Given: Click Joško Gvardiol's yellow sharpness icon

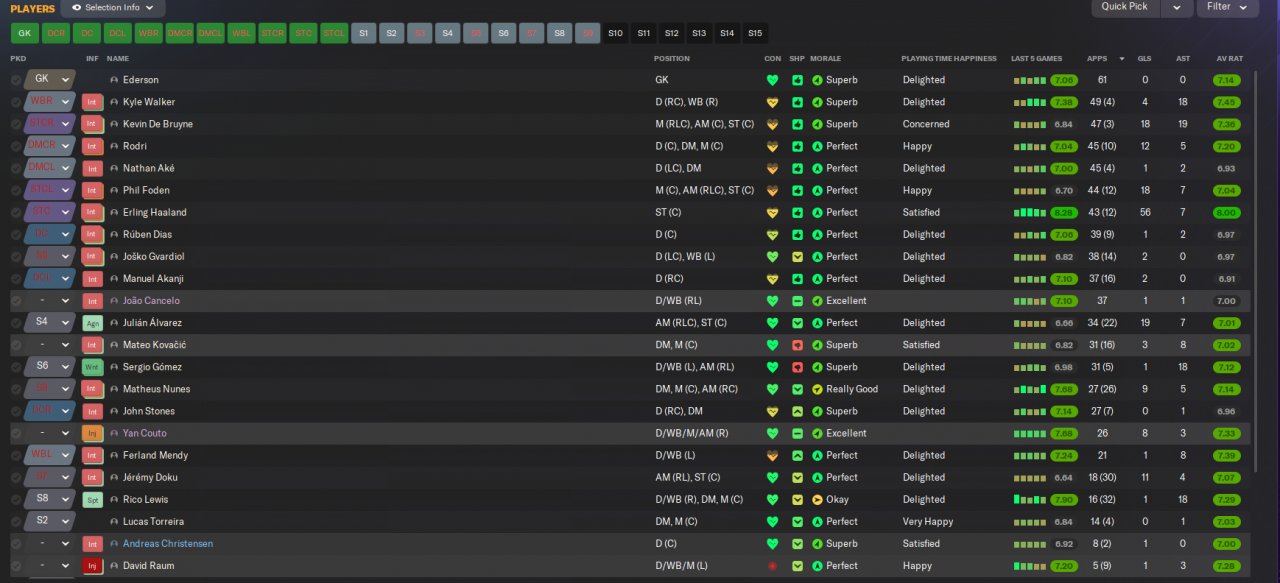Looking at the screenshot, I should [797, 257].
